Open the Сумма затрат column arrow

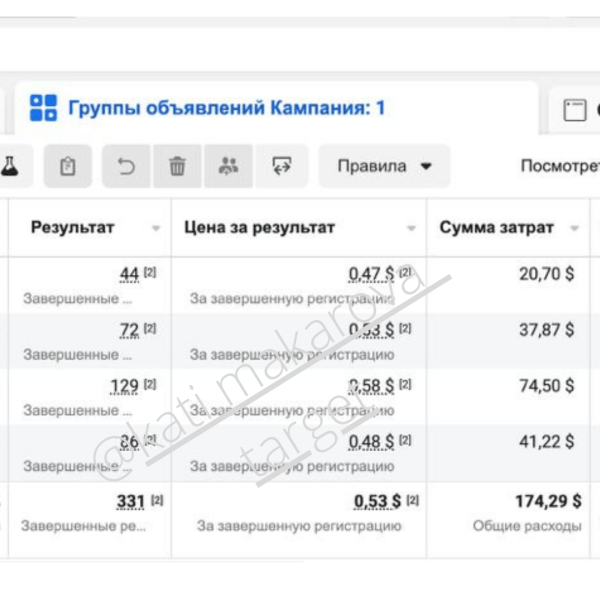coord(574,228)
